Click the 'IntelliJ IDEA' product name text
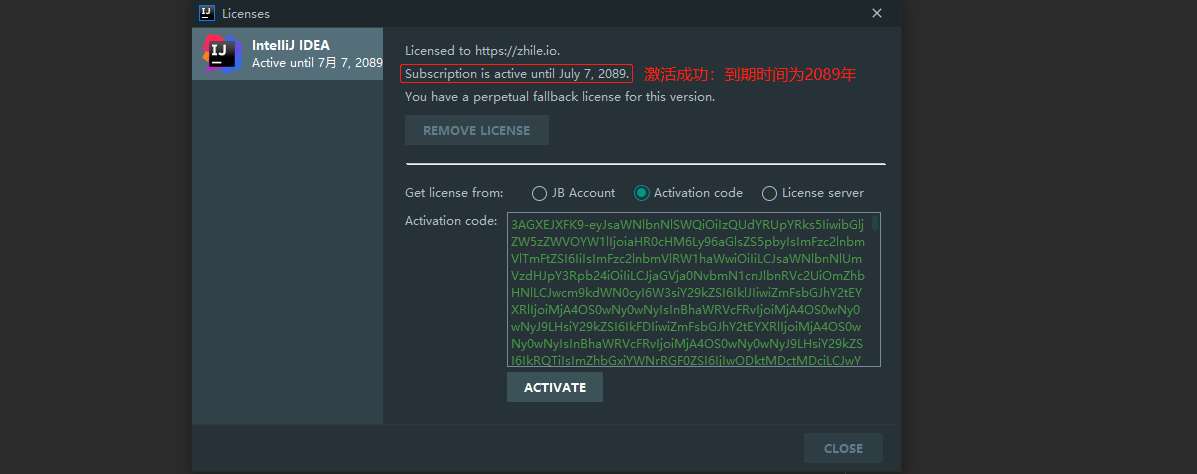The image size is (1197, 474). 291,45
